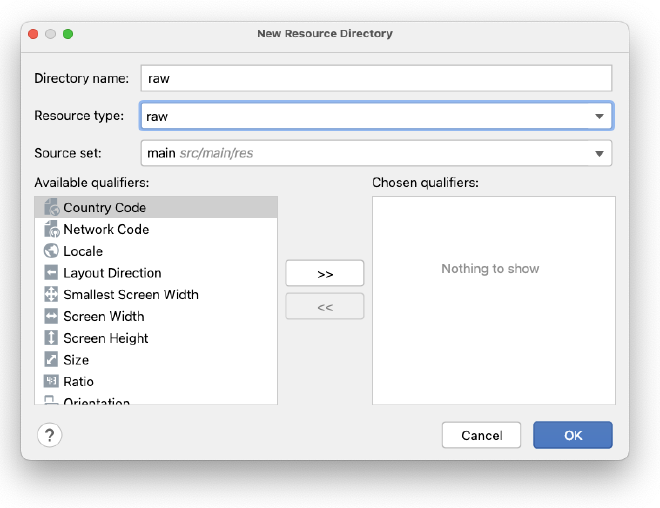This screenshot has width=660, height=508.
Task: Select the Locale qualifier label
Action: coord(83,251)
